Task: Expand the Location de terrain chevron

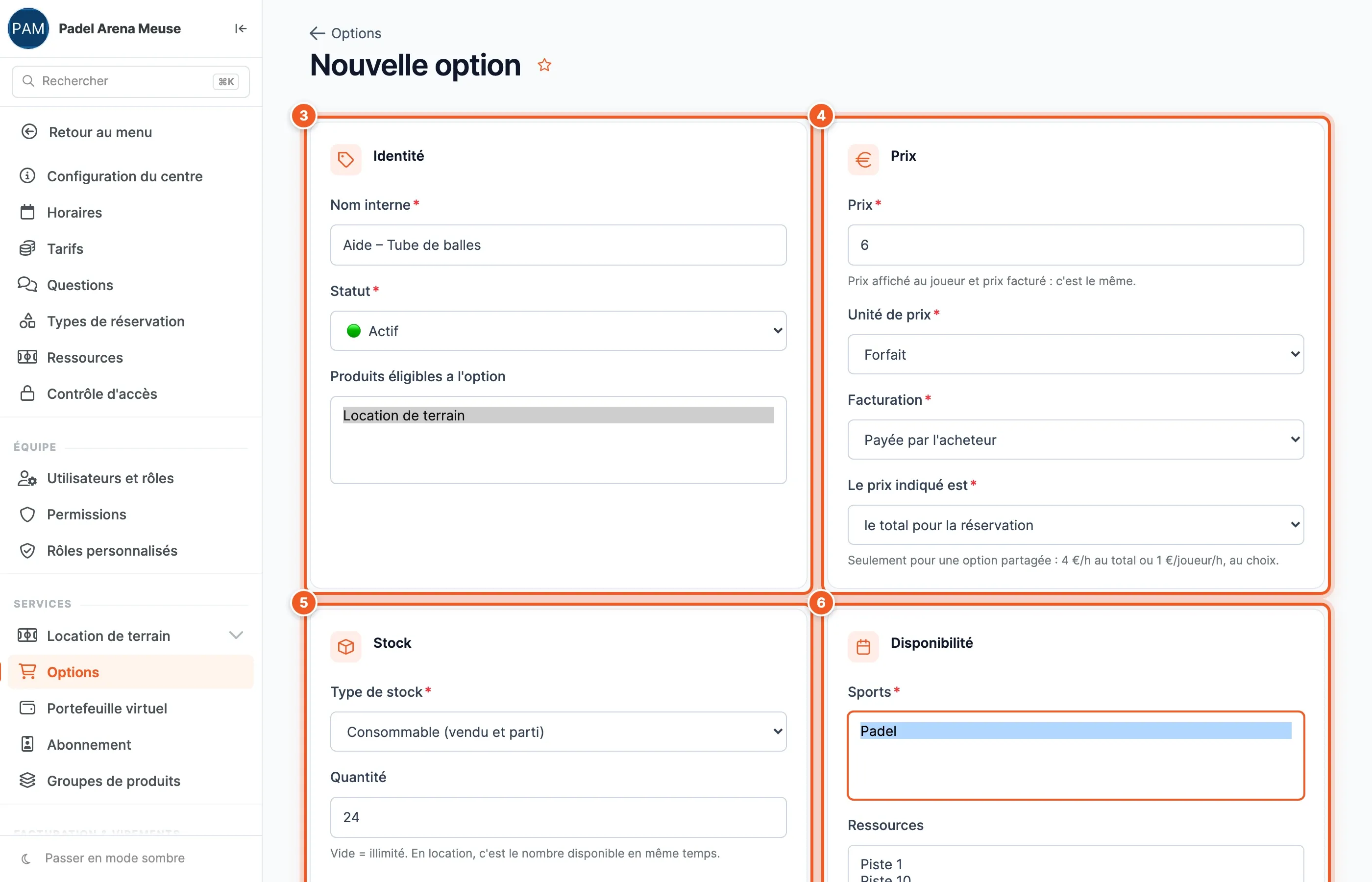Action: (x=236, y=635)
